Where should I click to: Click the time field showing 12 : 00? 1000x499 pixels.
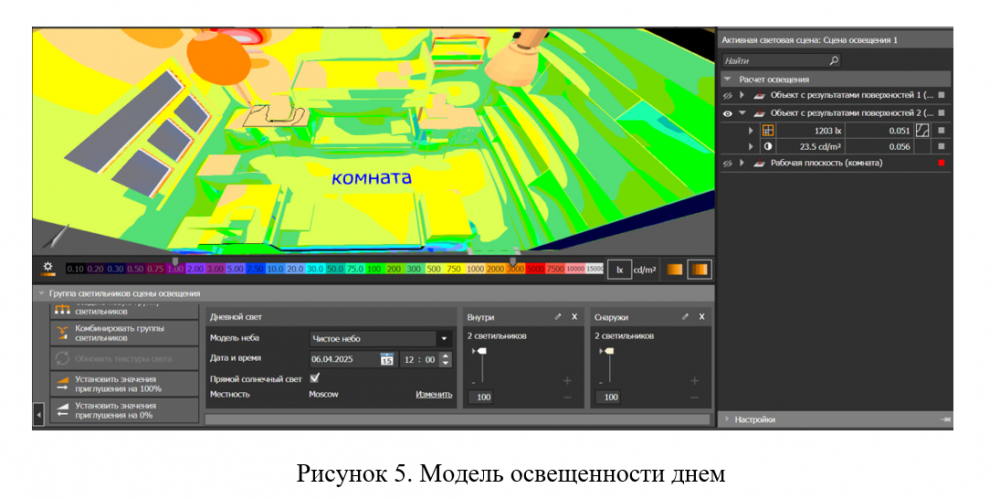[420, 359]
